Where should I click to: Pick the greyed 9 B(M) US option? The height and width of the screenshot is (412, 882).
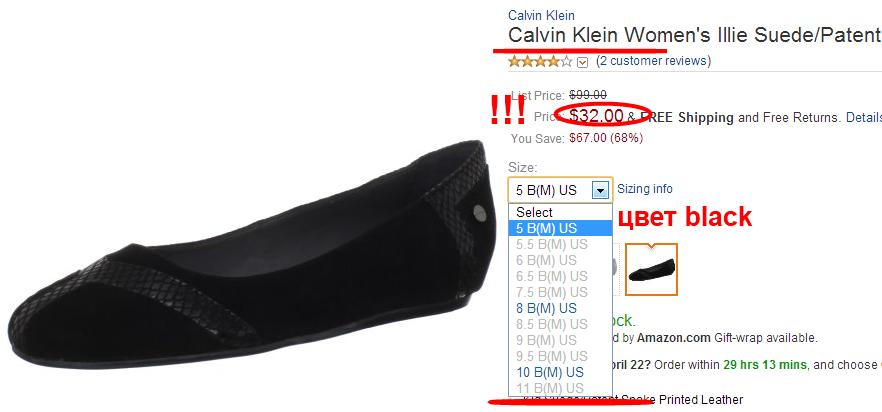pyautogui.click(x=560, y=341)
